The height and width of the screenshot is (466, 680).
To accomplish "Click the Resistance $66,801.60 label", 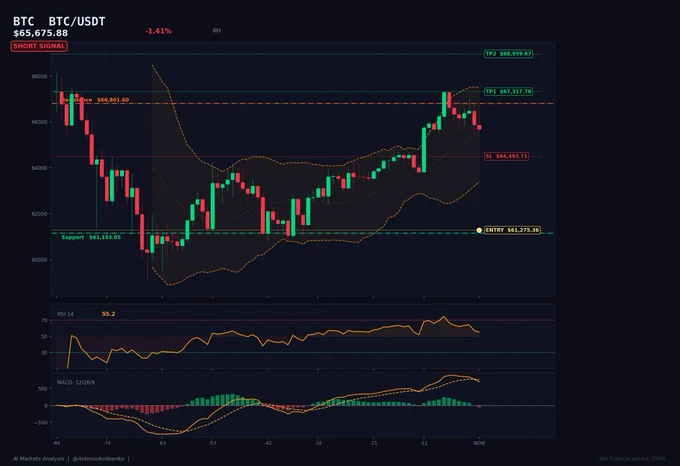I will [x=95, y=100].
